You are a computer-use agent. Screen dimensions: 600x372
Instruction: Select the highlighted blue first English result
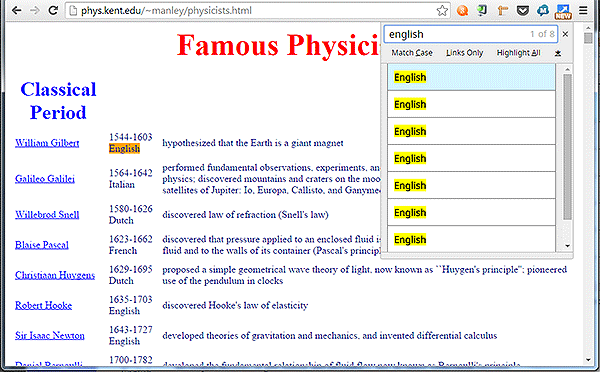tap(471, 77)
